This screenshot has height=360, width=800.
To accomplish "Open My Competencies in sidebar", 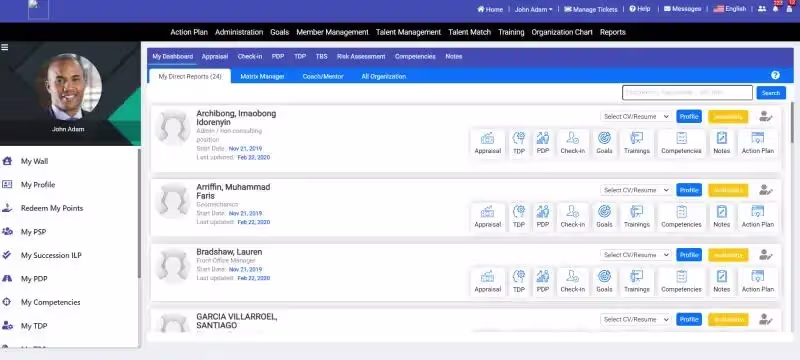I will pyautogui.click(x=51, y=302).
